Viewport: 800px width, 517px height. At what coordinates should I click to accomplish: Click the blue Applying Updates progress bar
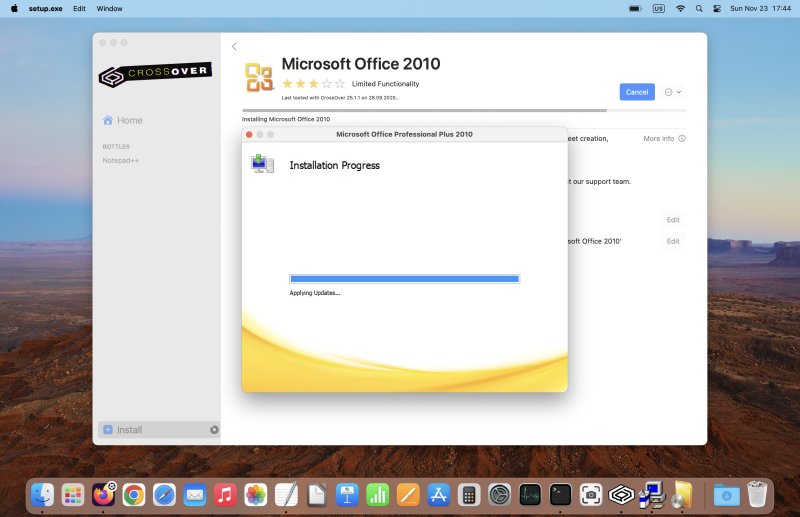tap(404, 279)
